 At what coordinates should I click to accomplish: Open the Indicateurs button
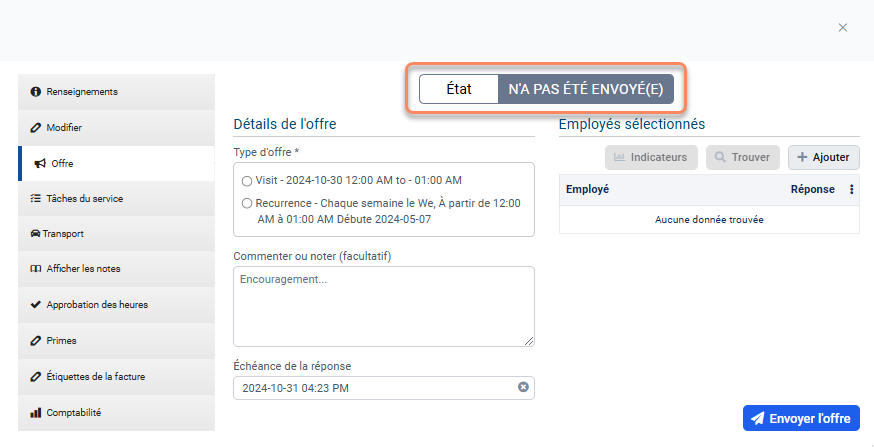pyautogui.click(x=650, y=157)
